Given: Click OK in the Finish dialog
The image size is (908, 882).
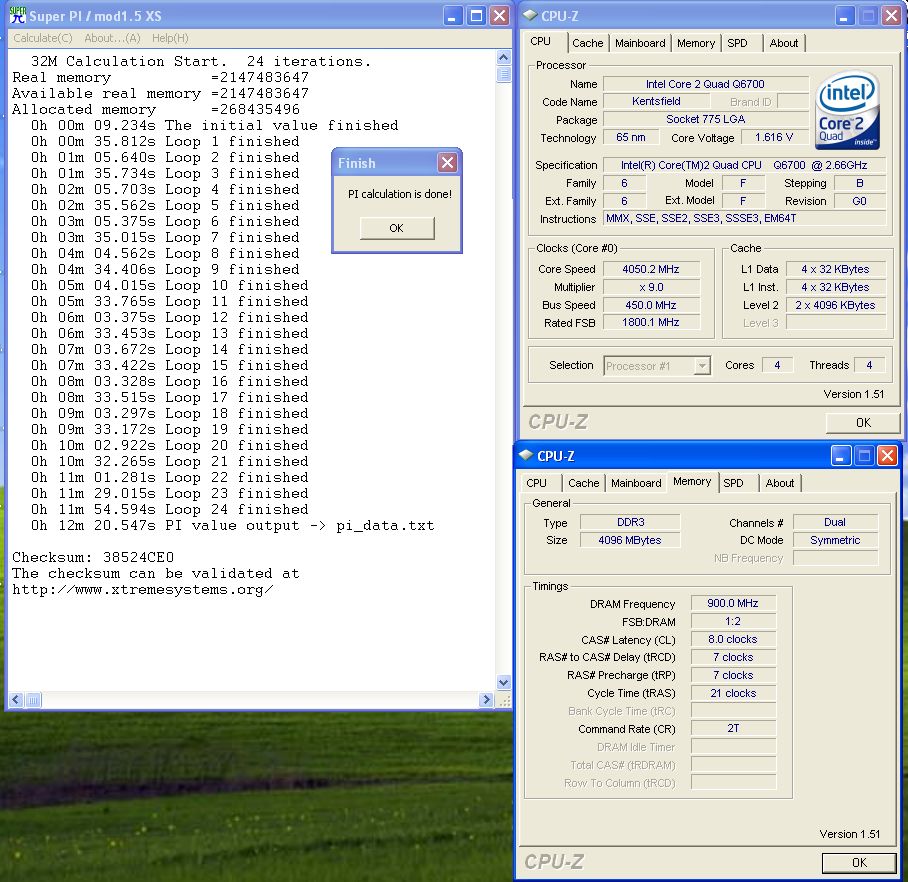Looking at the screenshot, I should (x=397, y=228).
